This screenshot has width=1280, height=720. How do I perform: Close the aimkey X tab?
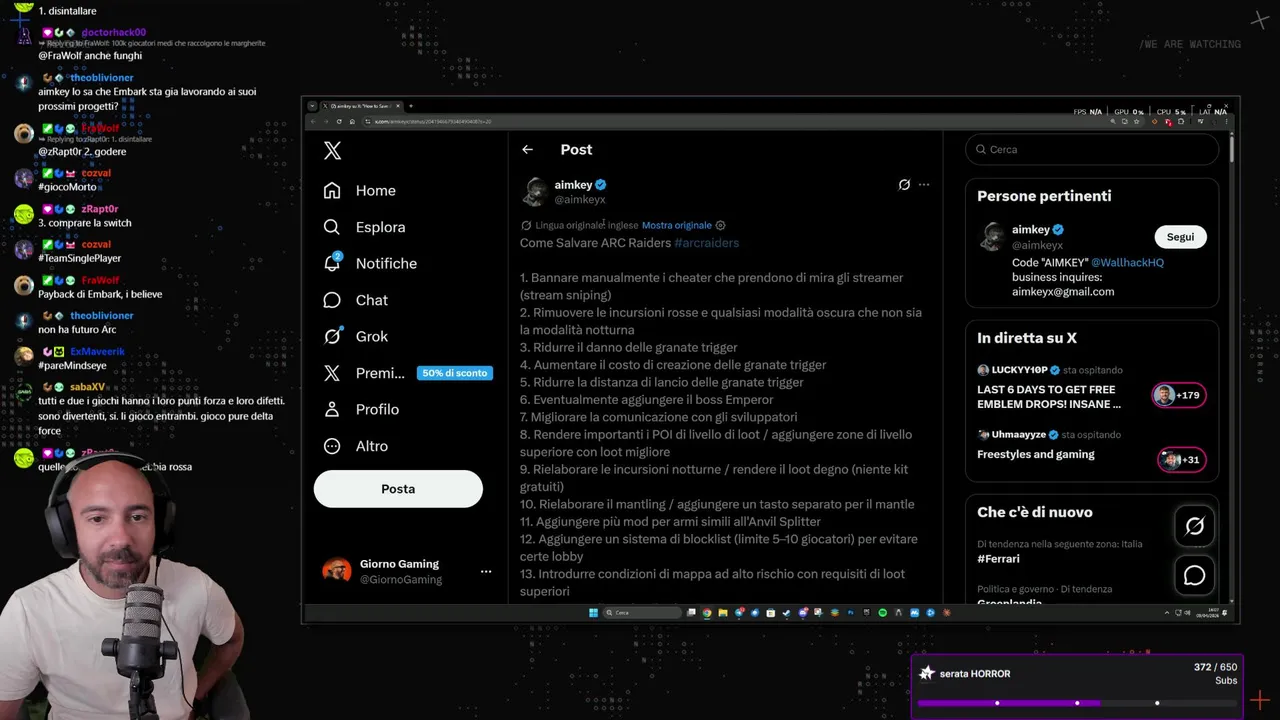[x=398, y=106]
